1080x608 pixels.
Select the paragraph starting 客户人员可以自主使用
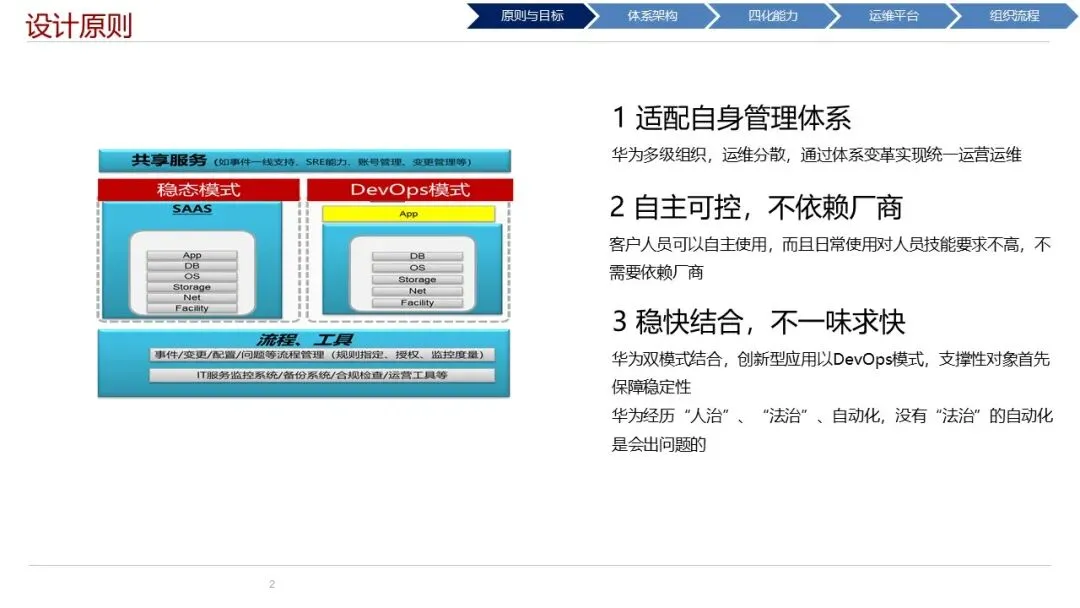[830, 258]
